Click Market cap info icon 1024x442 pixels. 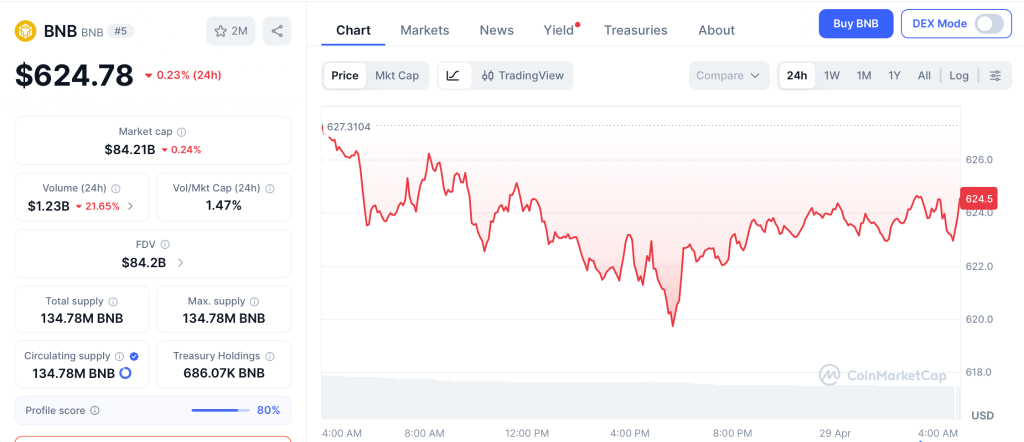tap(181, 132)
